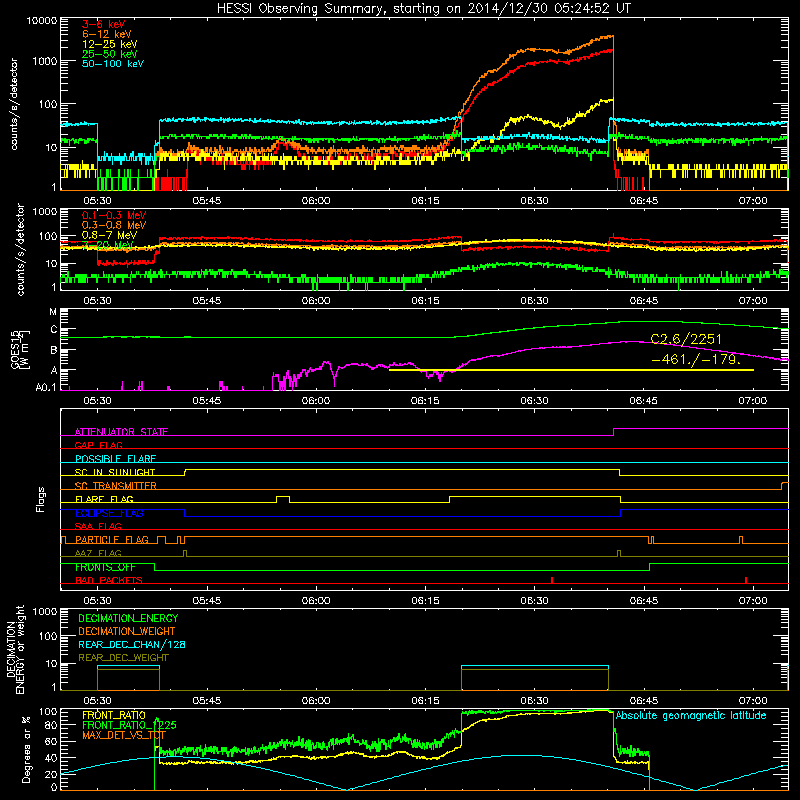
Task: Click the SC_IN_SUNLIGHT flag label
Action: [115, 472]
